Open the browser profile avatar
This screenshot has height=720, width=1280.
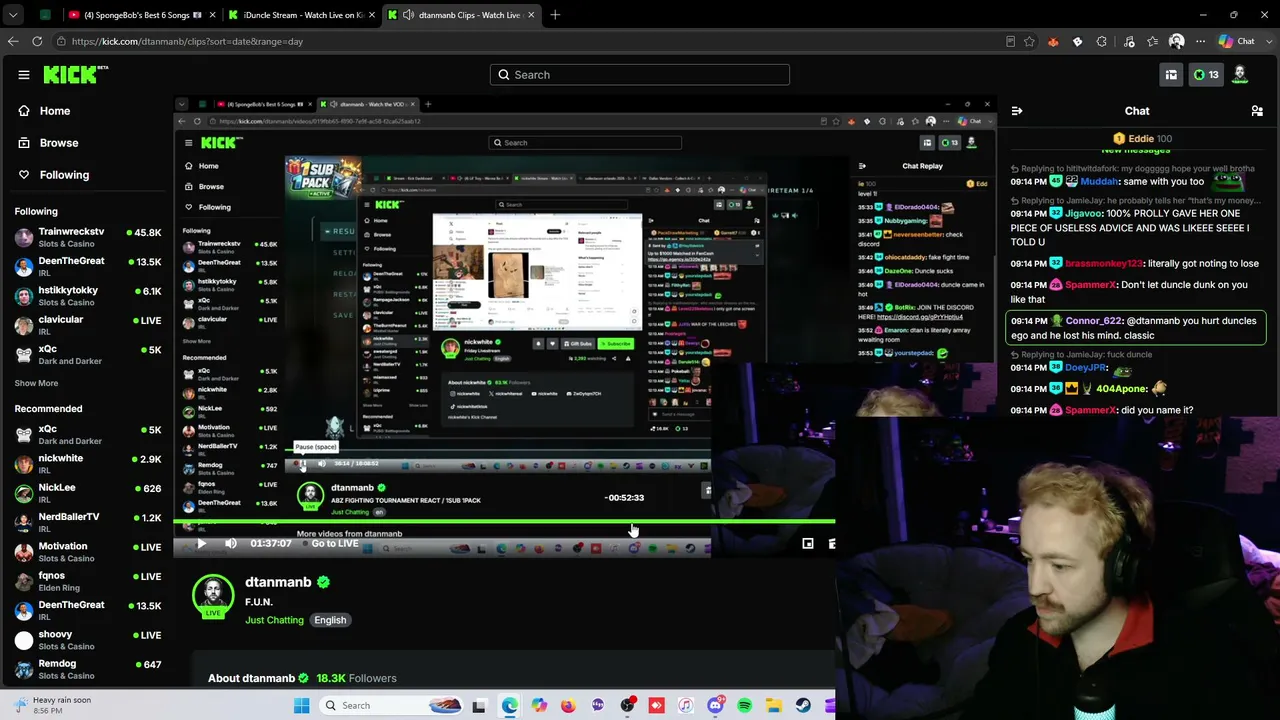[1176, 42]
